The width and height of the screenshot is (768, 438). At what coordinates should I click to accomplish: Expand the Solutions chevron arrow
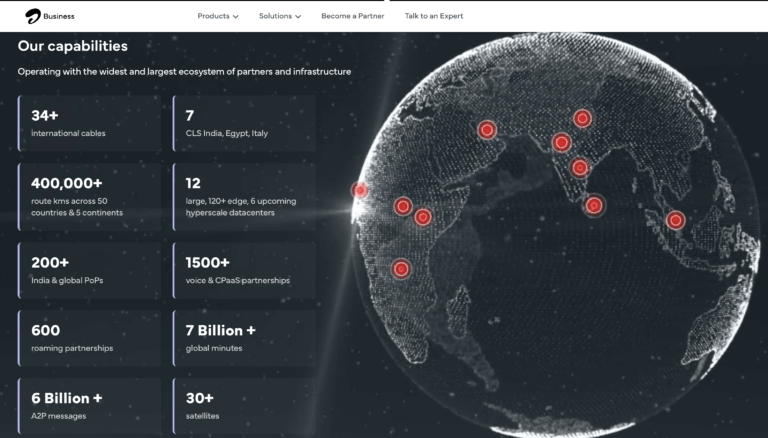(x=298, y=17)
